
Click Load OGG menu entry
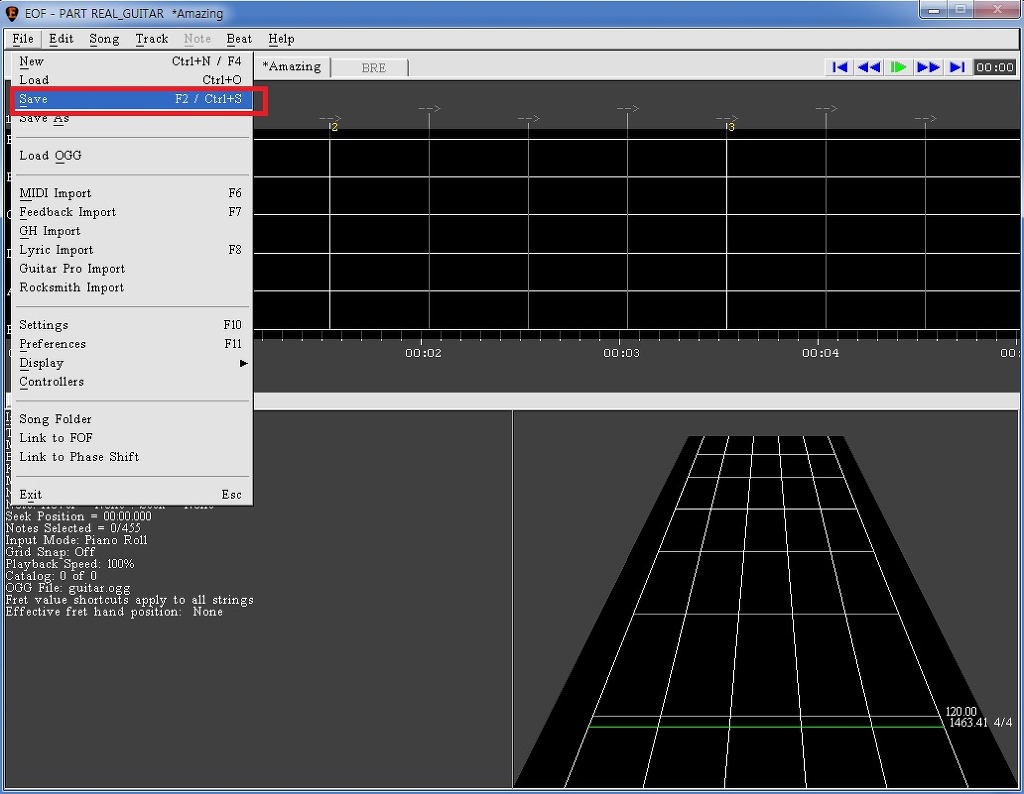[x=50, y=156]
